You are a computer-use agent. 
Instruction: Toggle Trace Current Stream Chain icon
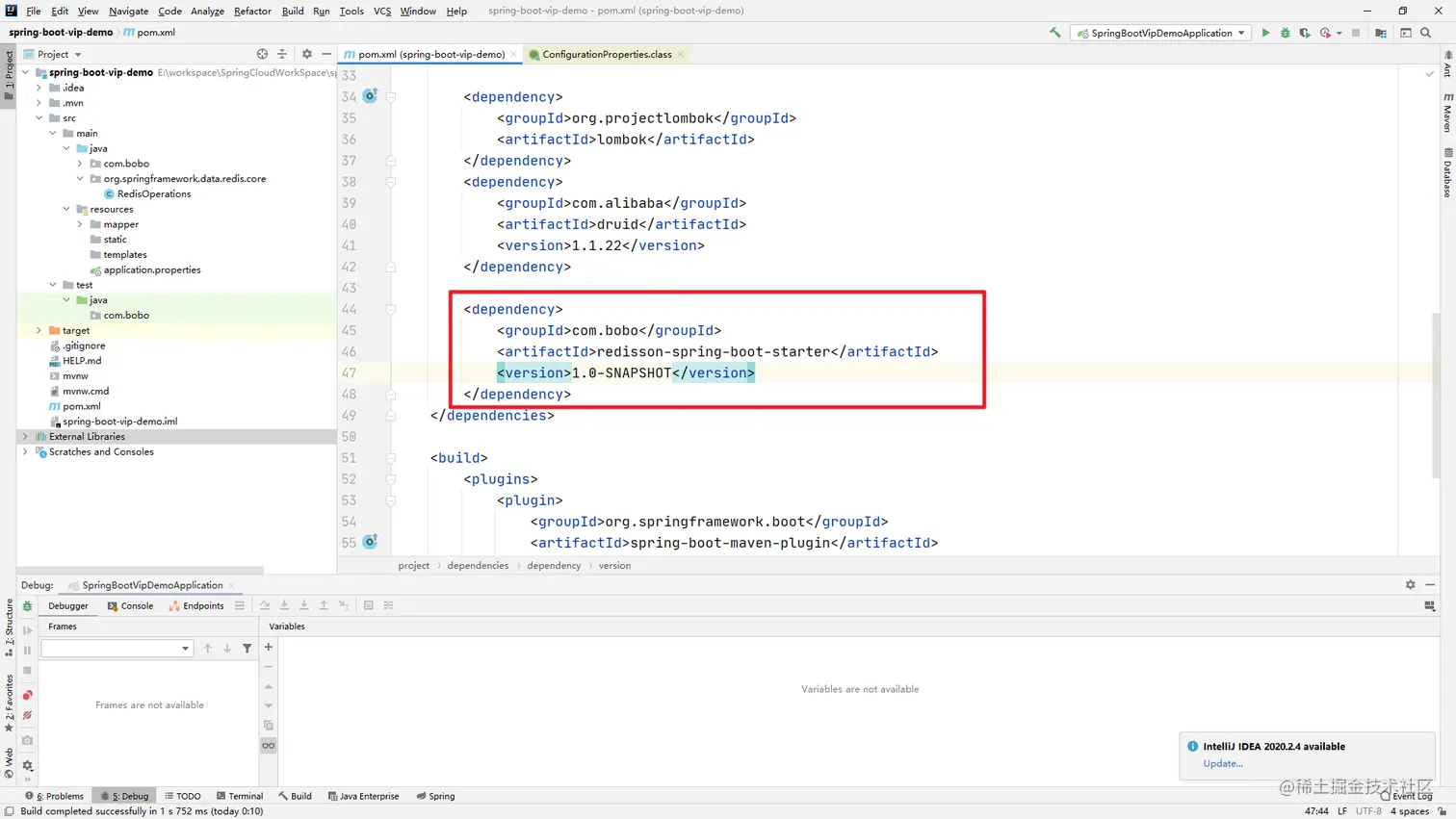[x=388, y=605]
